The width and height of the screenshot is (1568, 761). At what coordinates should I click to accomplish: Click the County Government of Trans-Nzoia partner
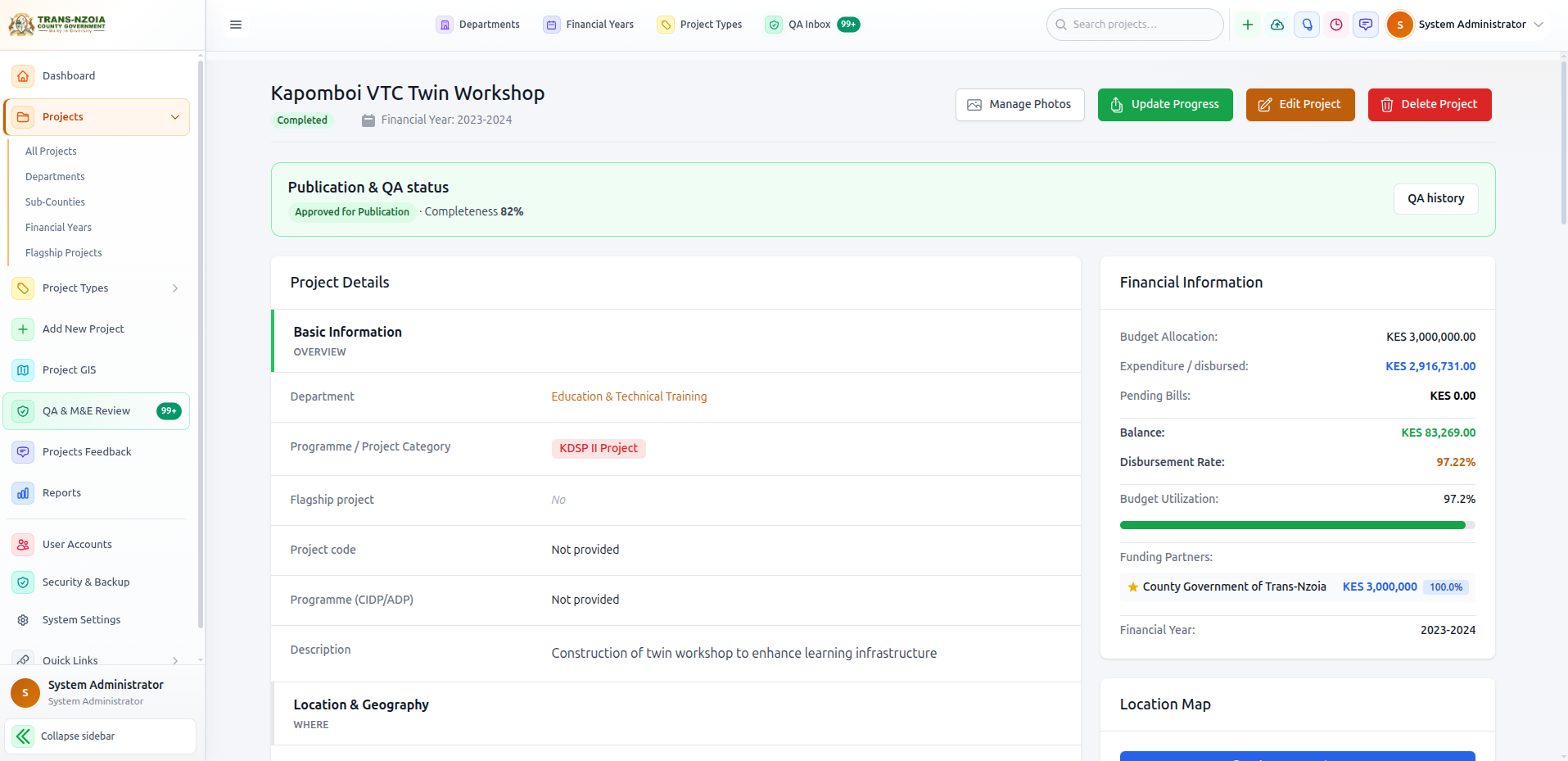(x=1235, y=587)
